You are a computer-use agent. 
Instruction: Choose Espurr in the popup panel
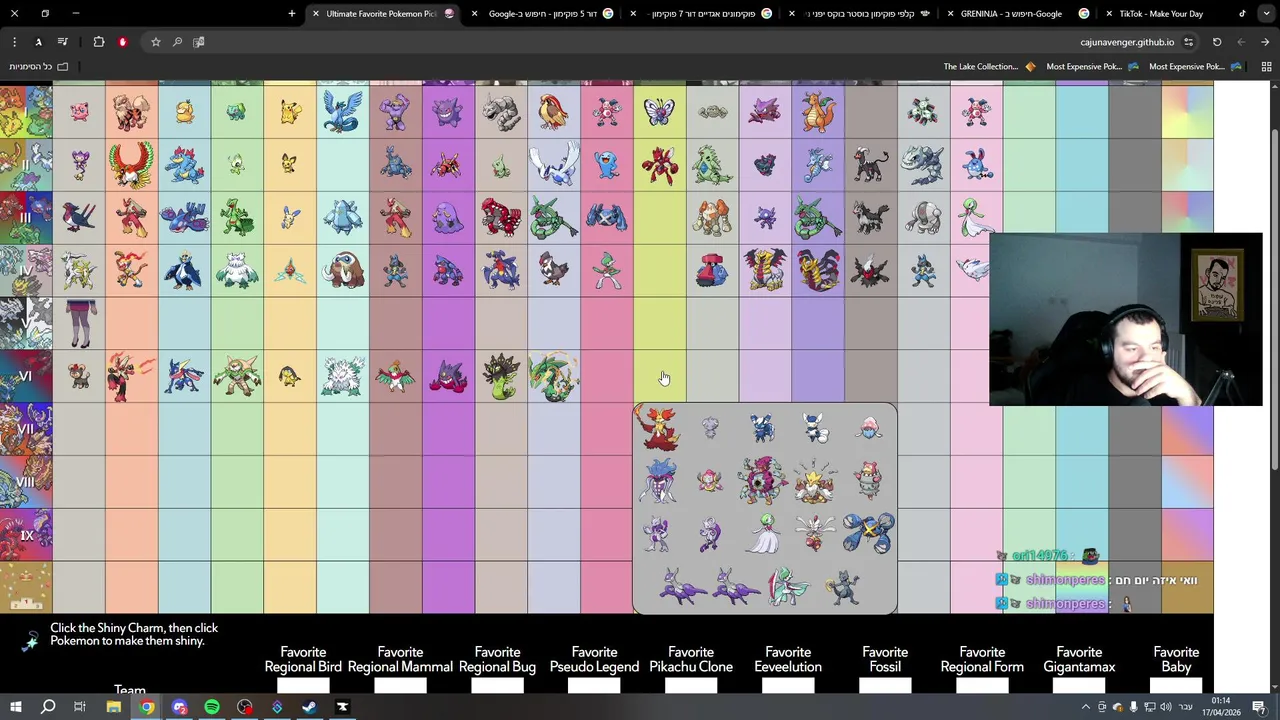pyautogui.click(x=710, y=428)
